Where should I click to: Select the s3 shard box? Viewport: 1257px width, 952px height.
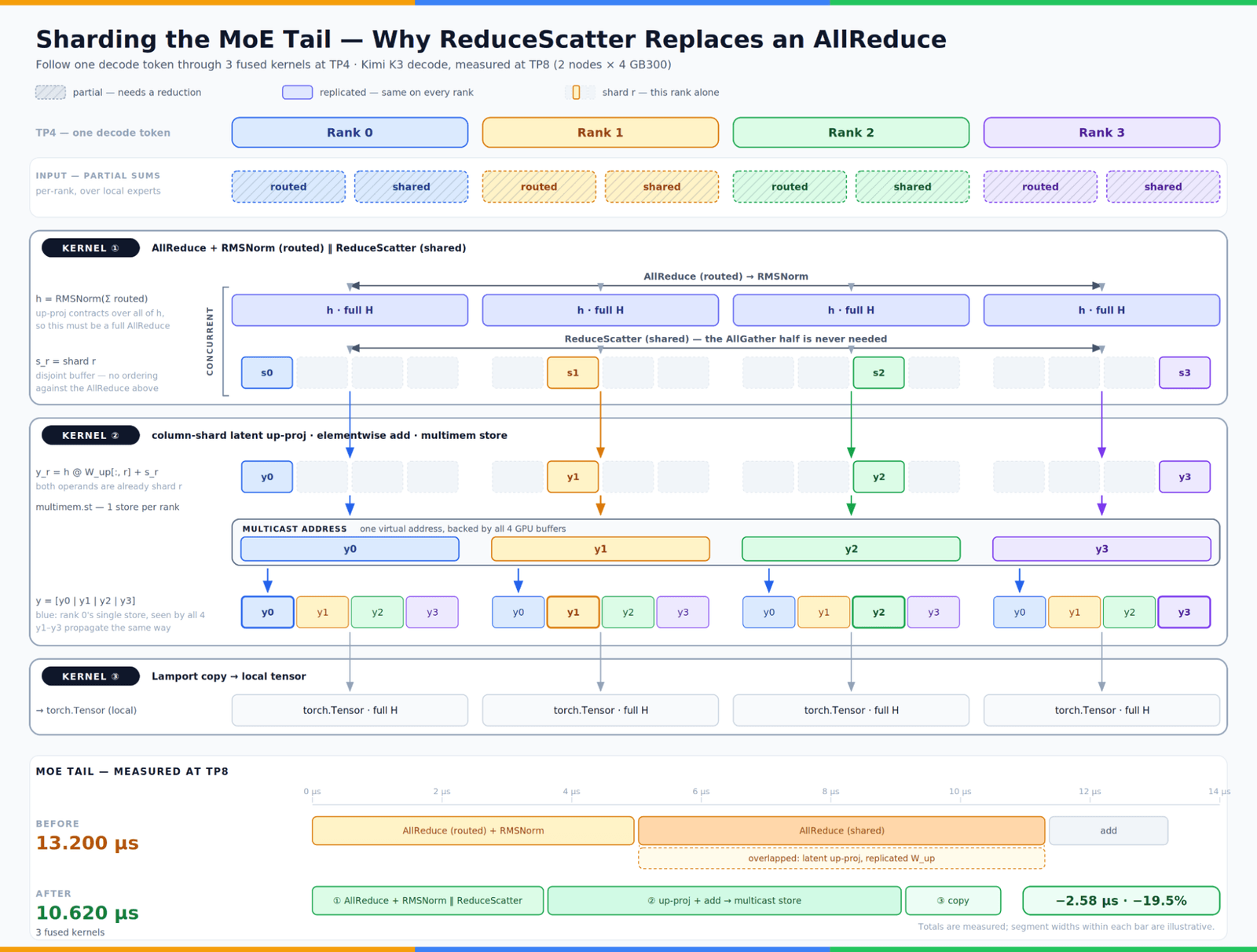[x=1185, y=372]
